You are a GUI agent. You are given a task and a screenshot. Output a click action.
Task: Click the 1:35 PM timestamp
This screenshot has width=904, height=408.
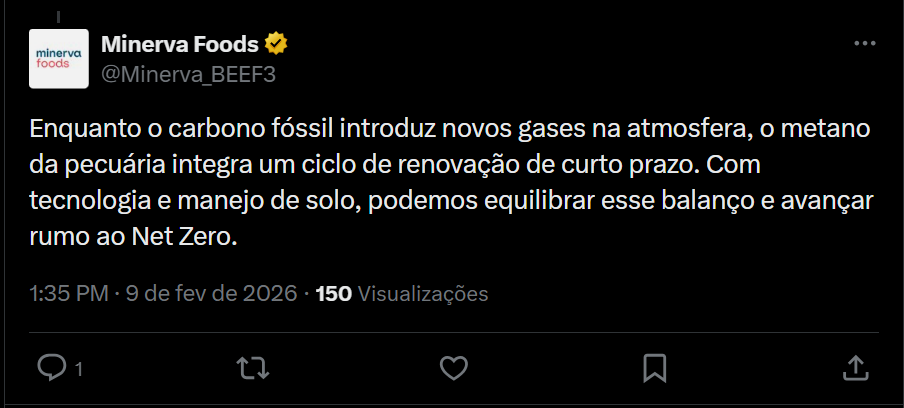68,294
